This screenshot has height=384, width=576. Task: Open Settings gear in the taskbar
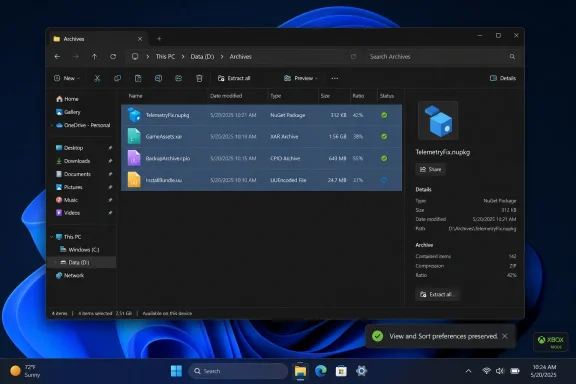tap(361, 371)
